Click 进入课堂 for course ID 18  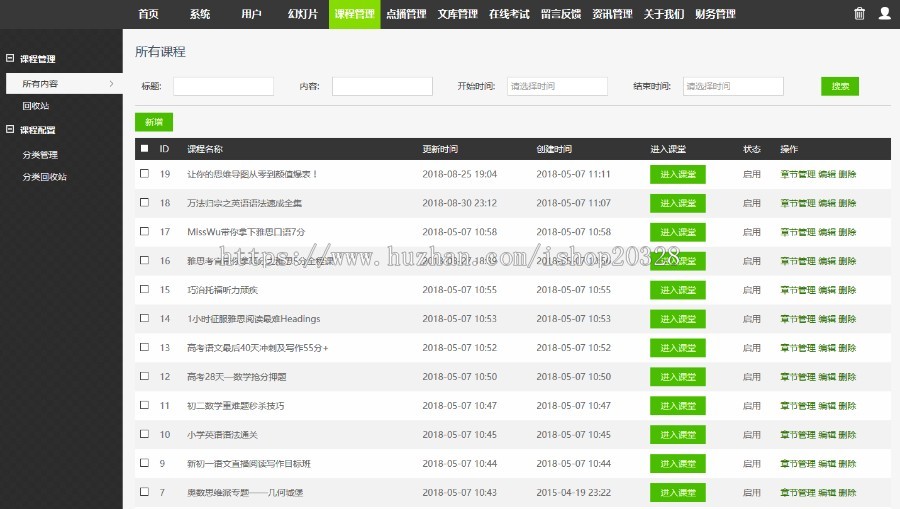(677, 203)
